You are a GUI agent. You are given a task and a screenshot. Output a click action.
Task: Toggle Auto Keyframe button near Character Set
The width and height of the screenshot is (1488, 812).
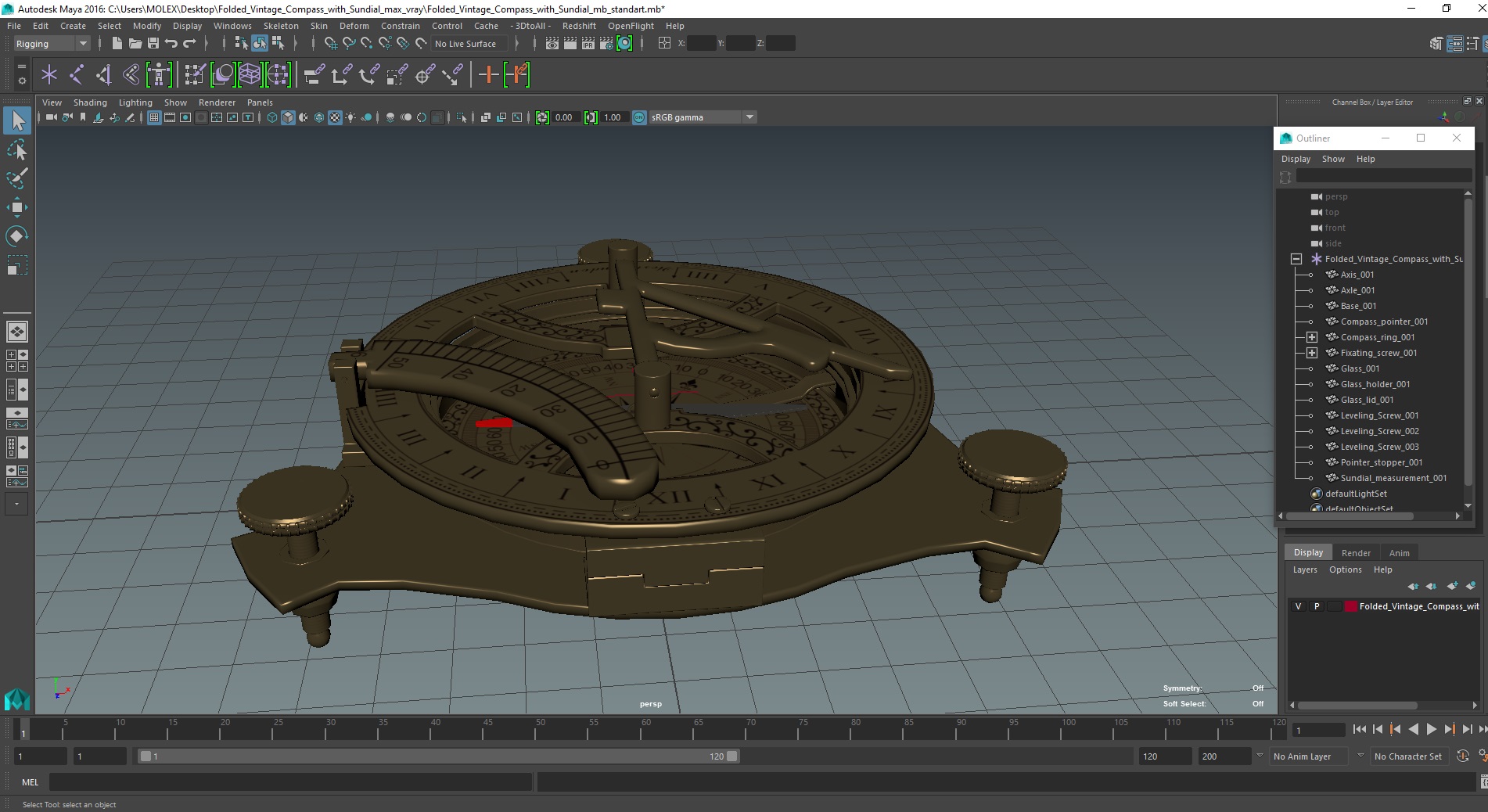pos(1463,756)
